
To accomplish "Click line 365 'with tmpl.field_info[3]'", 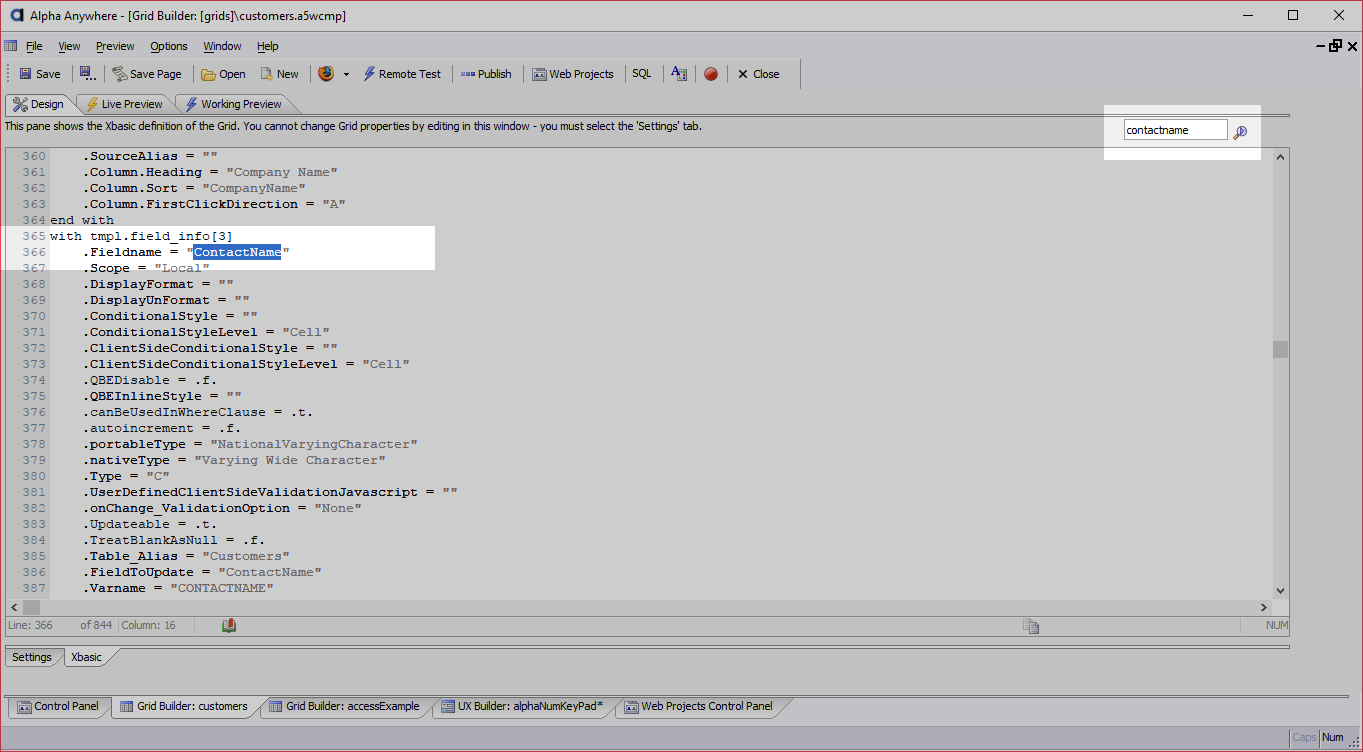I will 141,236.
